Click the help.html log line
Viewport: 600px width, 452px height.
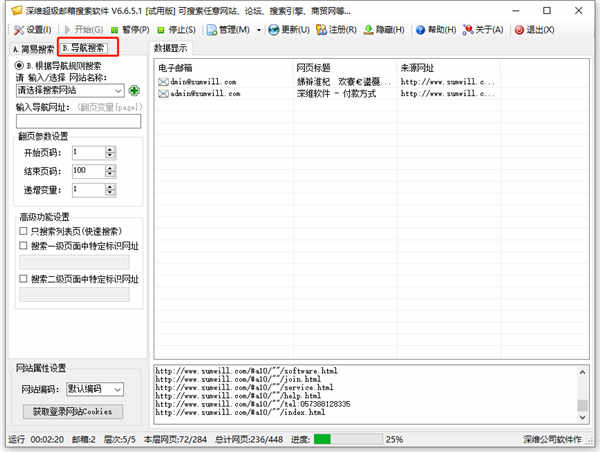click(238, 396)
